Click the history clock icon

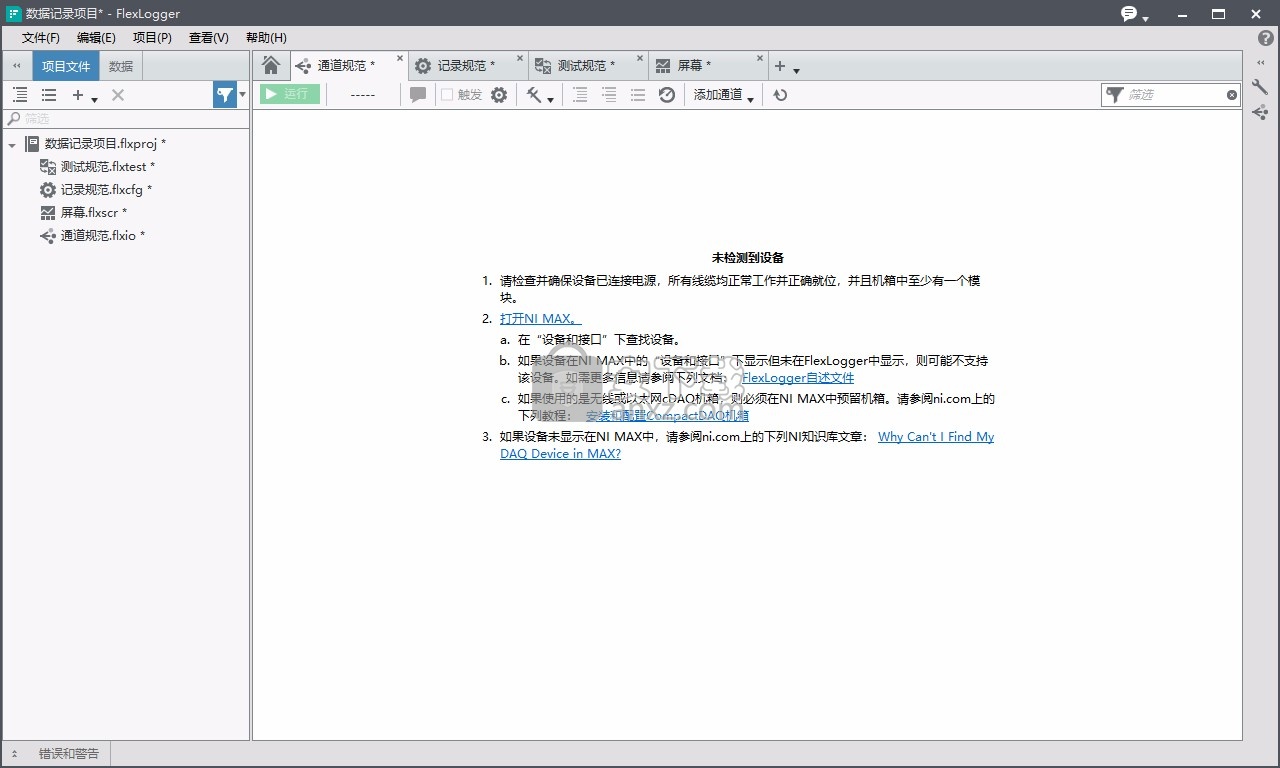point(667,95)
